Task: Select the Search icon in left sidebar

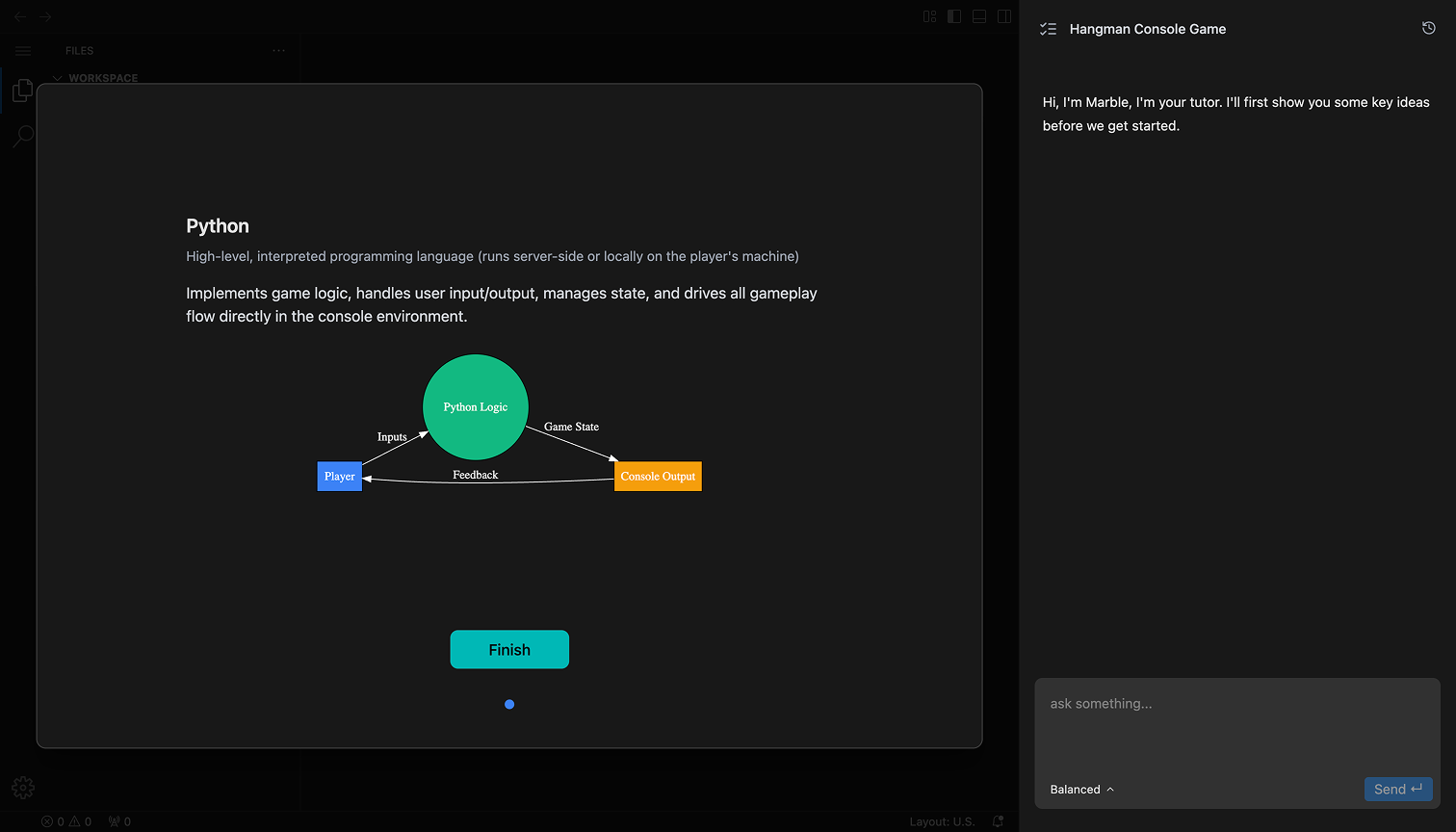Action: coord(22,136)
